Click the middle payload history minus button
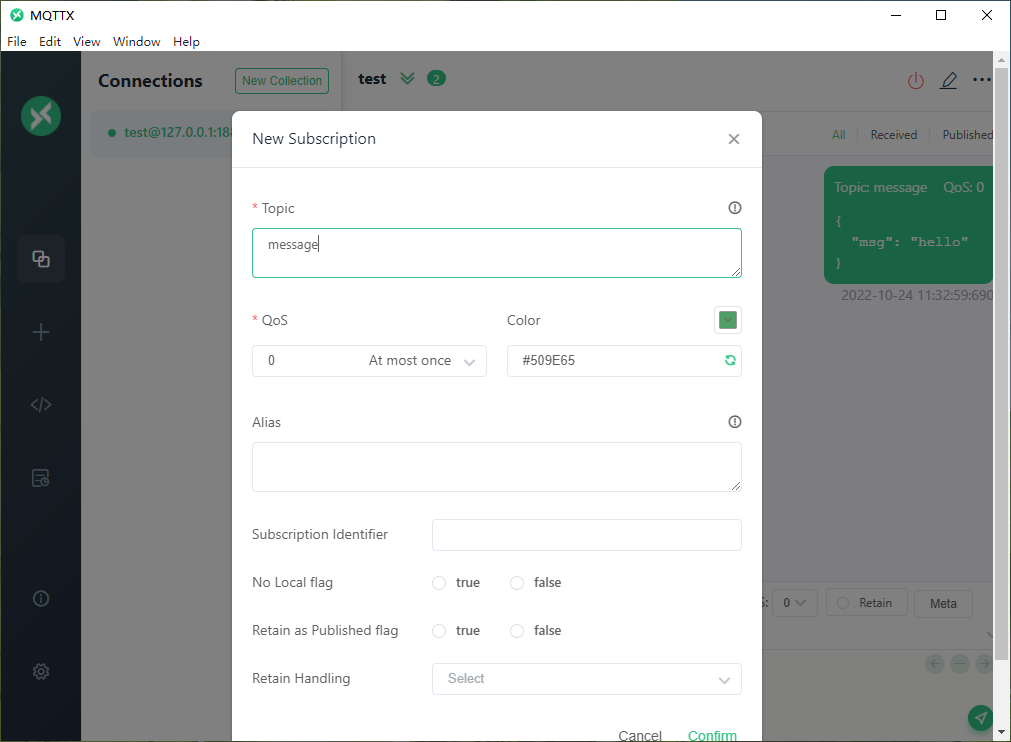This screenshot has height=742, width=1011. (959, 663)
